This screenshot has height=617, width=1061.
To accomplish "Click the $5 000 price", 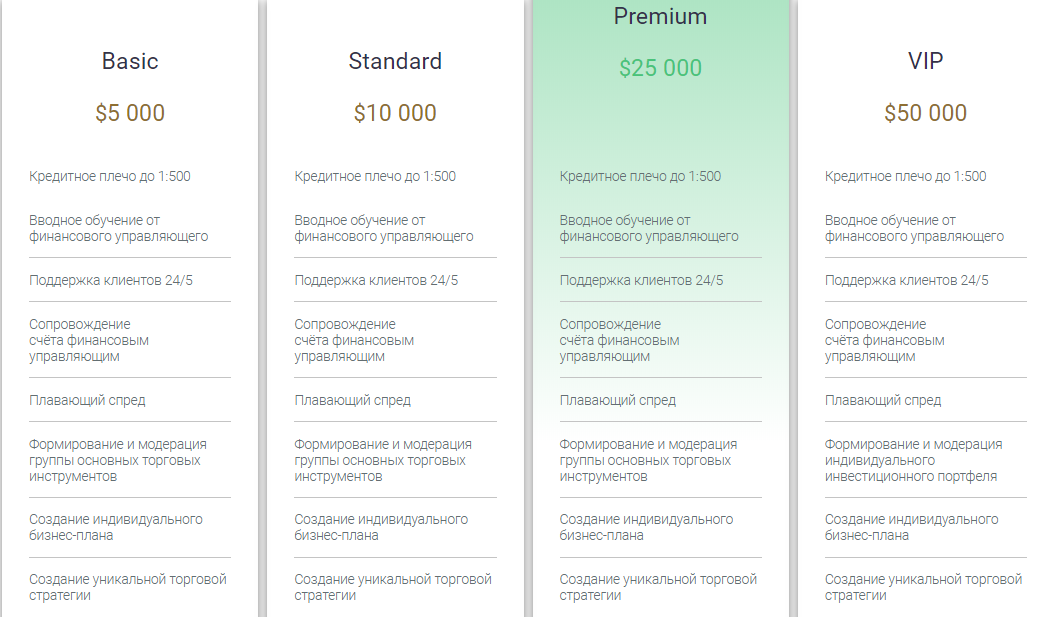I will (130, 113).
